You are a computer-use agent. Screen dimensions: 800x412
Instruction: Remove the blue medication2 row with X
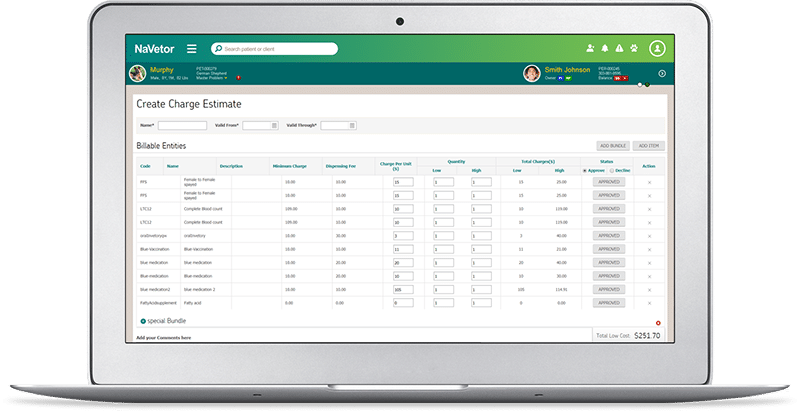[x=649, y=290]
